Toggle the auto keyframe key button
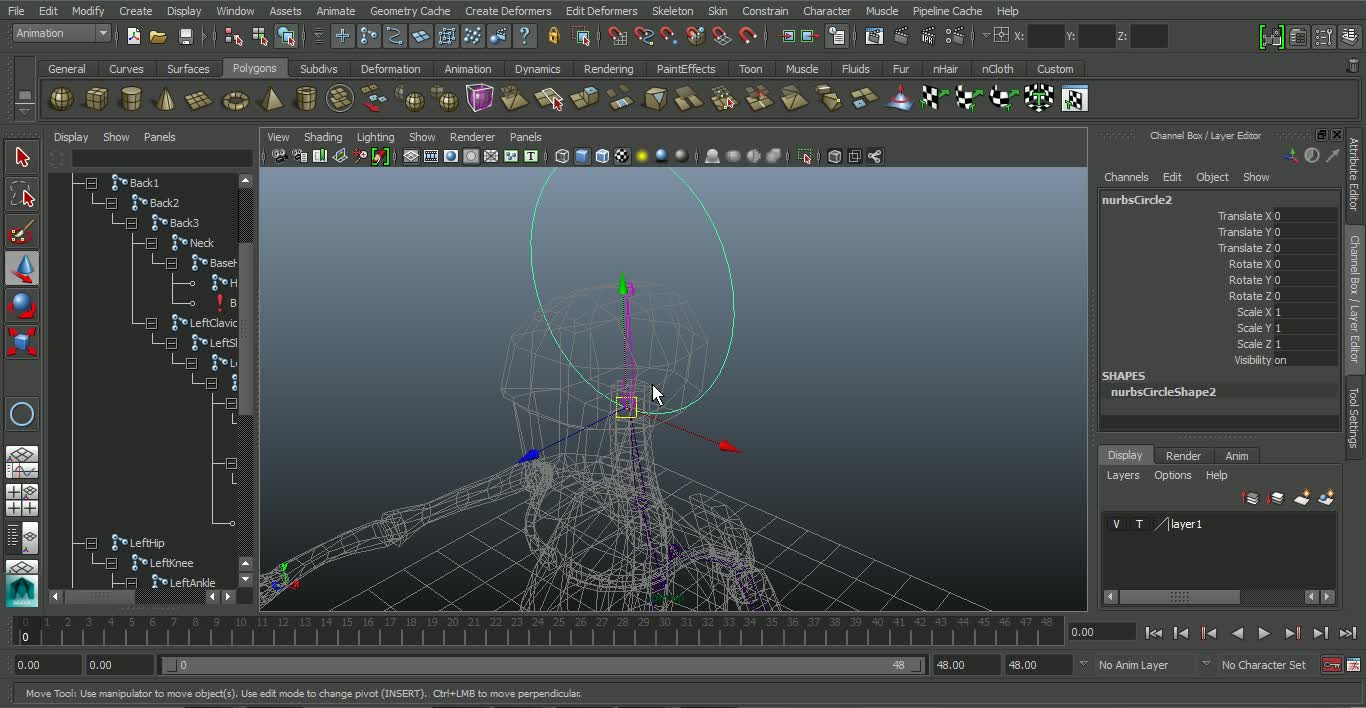The image size is (1366, 708). click(1331, 665)
